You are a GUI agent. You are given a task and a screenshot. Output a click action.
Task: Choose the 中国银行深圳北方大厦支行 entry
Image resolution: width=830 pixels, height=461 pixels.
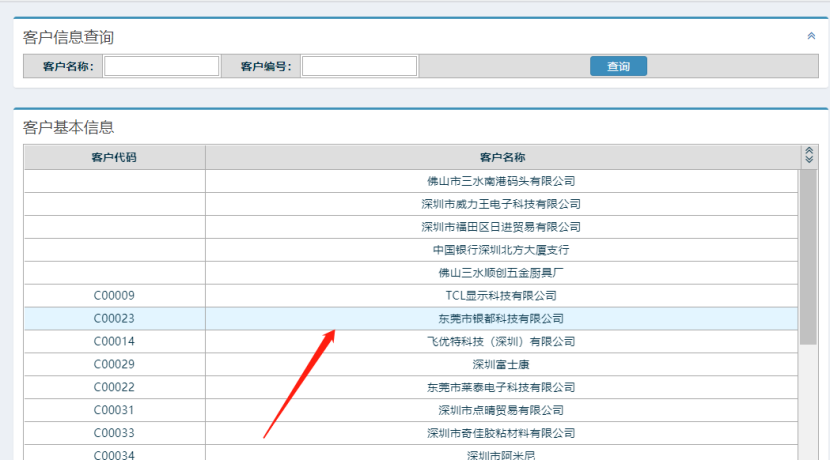pos(501,250)
